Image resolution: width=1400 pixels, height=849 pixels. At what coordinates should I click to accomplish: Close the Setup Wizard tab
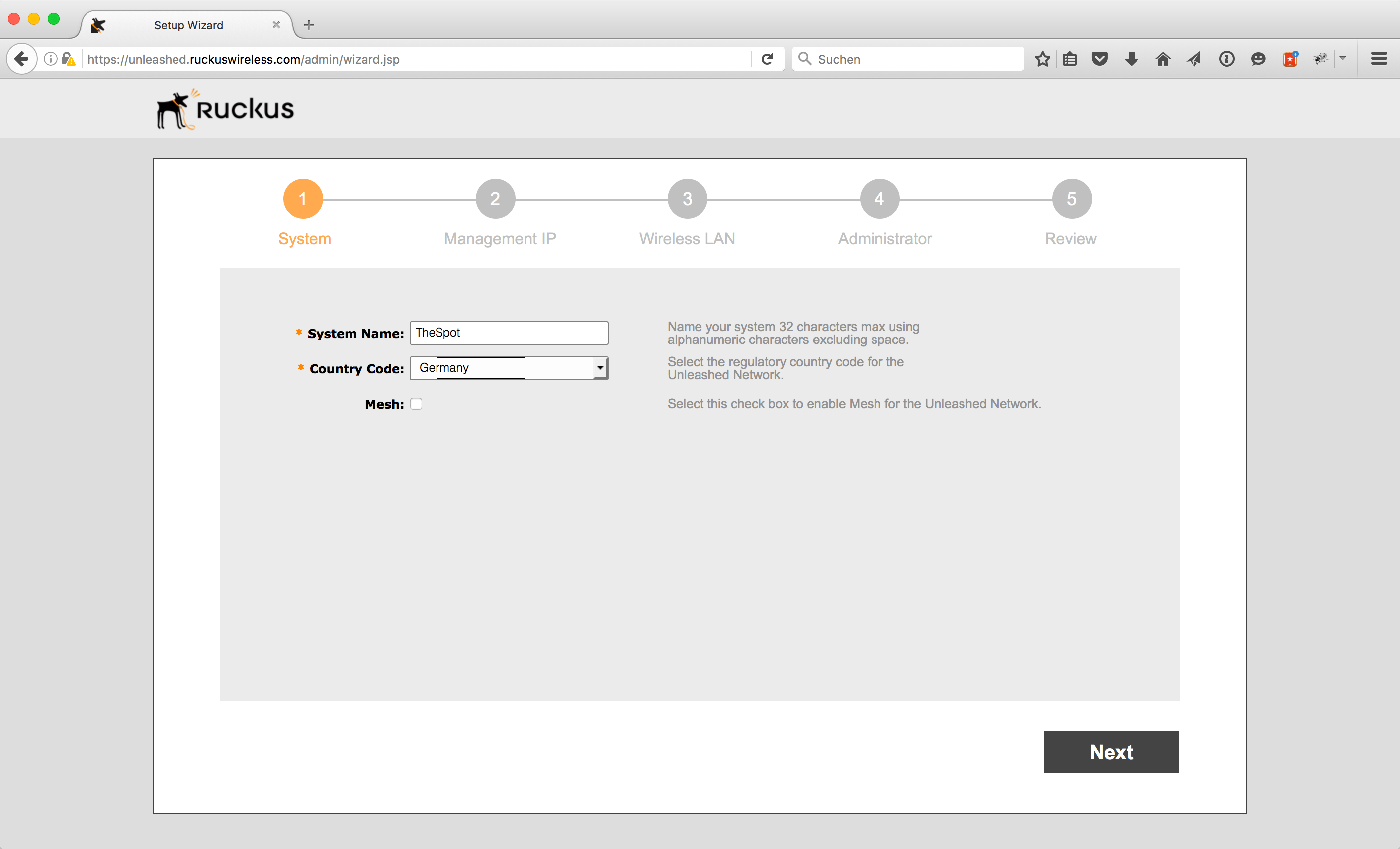pyautogui.click(x=276, y=25)
